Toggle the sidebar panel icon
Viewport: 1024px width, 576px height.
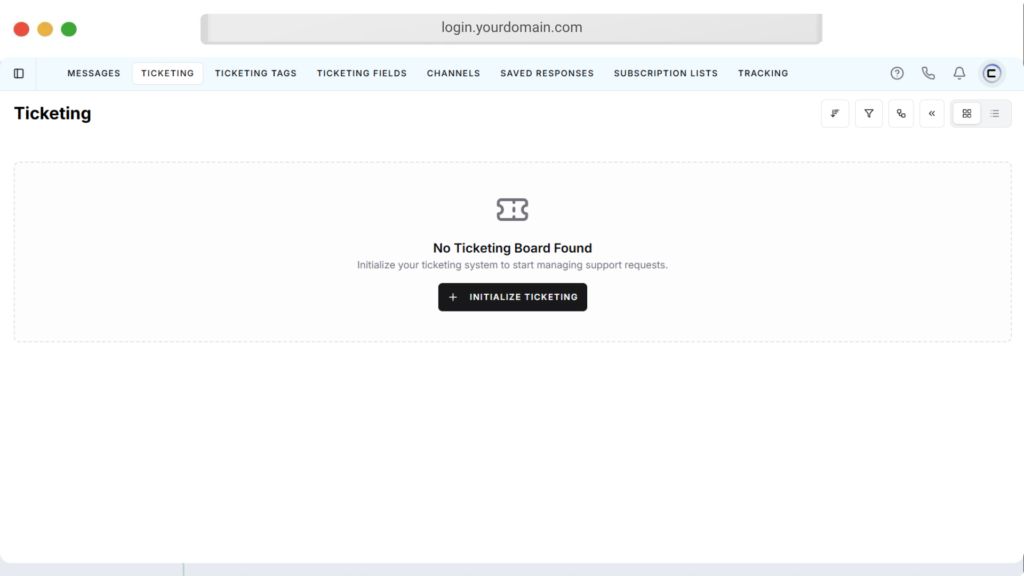point(19,73)
